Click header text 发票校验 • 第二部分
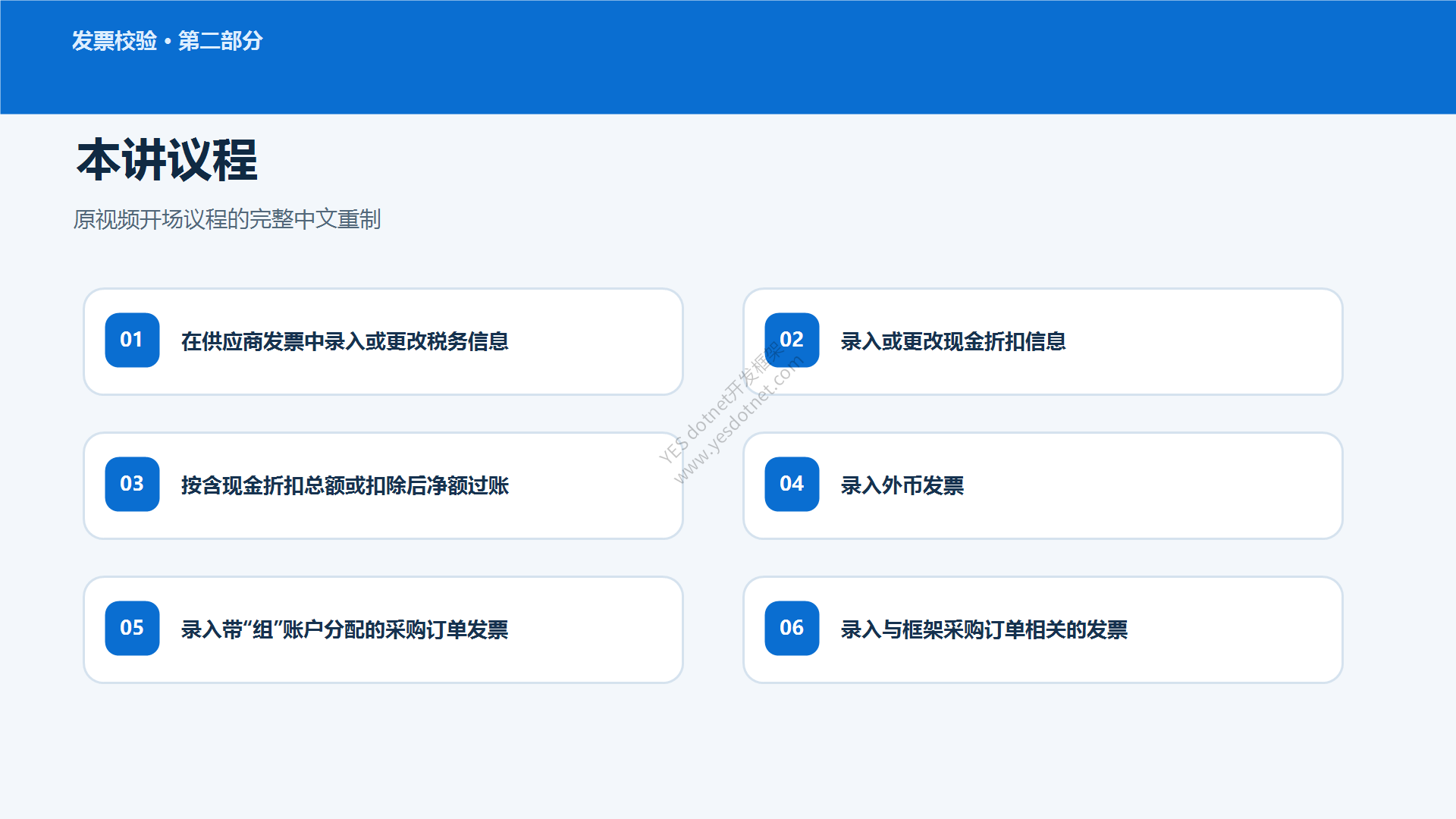The image size is (1456, 819). (167, 41)
